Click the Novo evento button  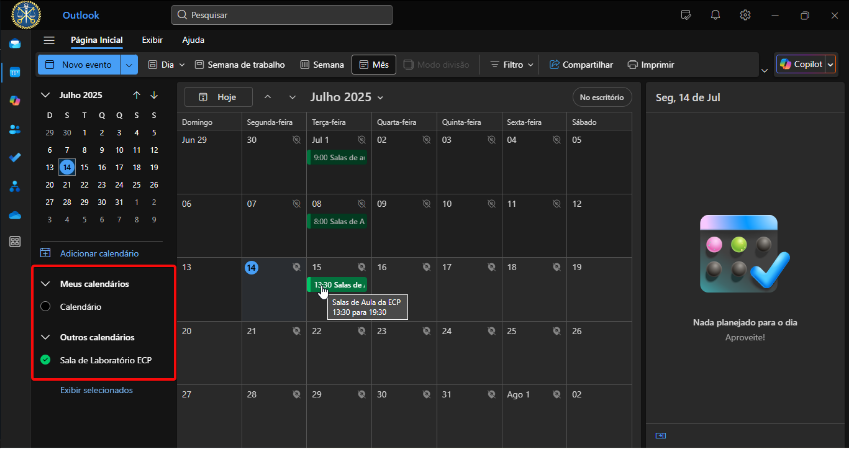[x=80, y=64]
